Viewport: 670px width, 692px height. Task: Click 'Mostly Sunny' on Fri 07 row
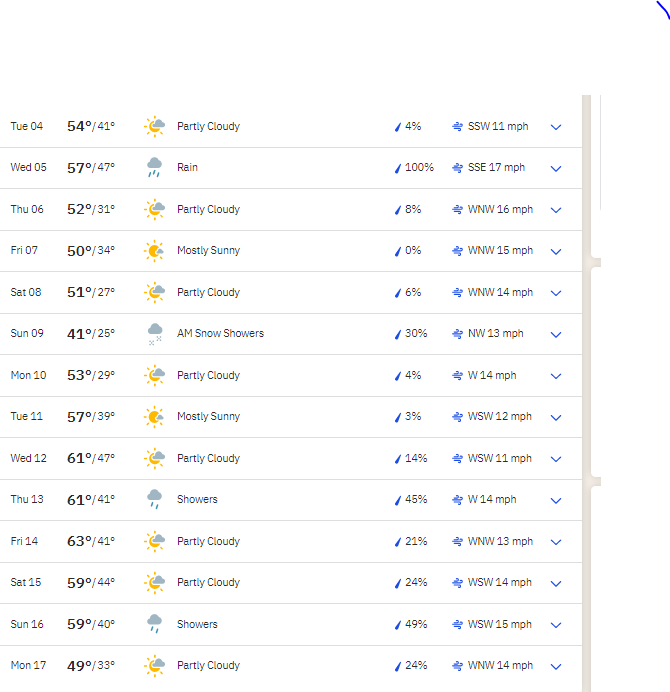point(208,250)
